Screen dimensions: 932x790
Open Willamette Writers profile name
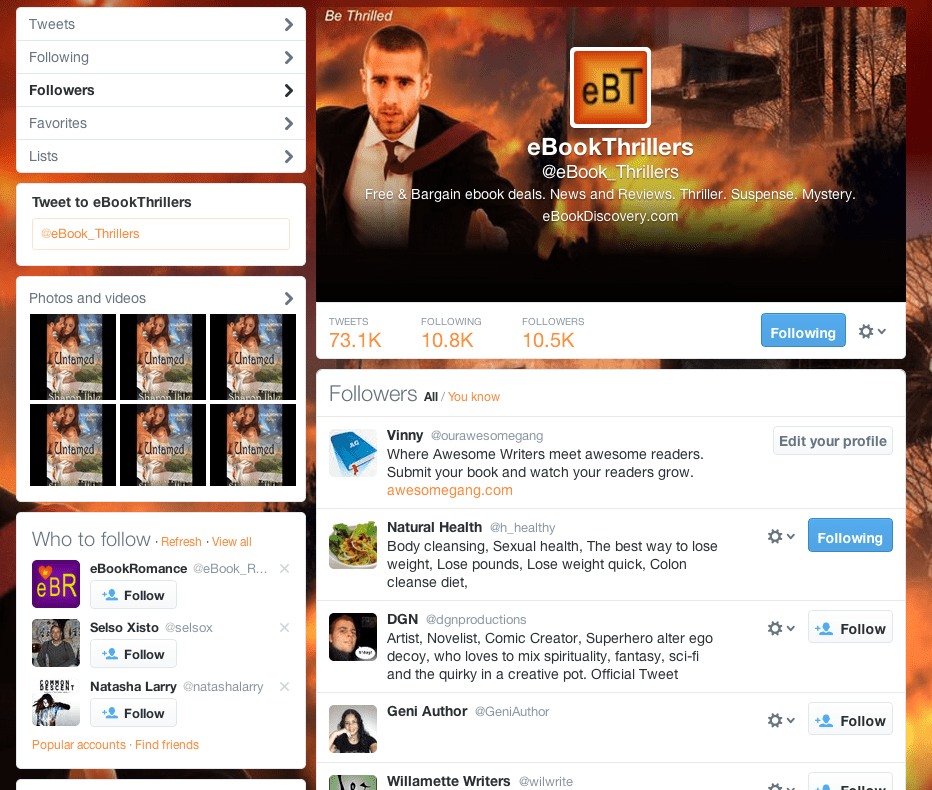pyautogui.click(x=449, y=781)
